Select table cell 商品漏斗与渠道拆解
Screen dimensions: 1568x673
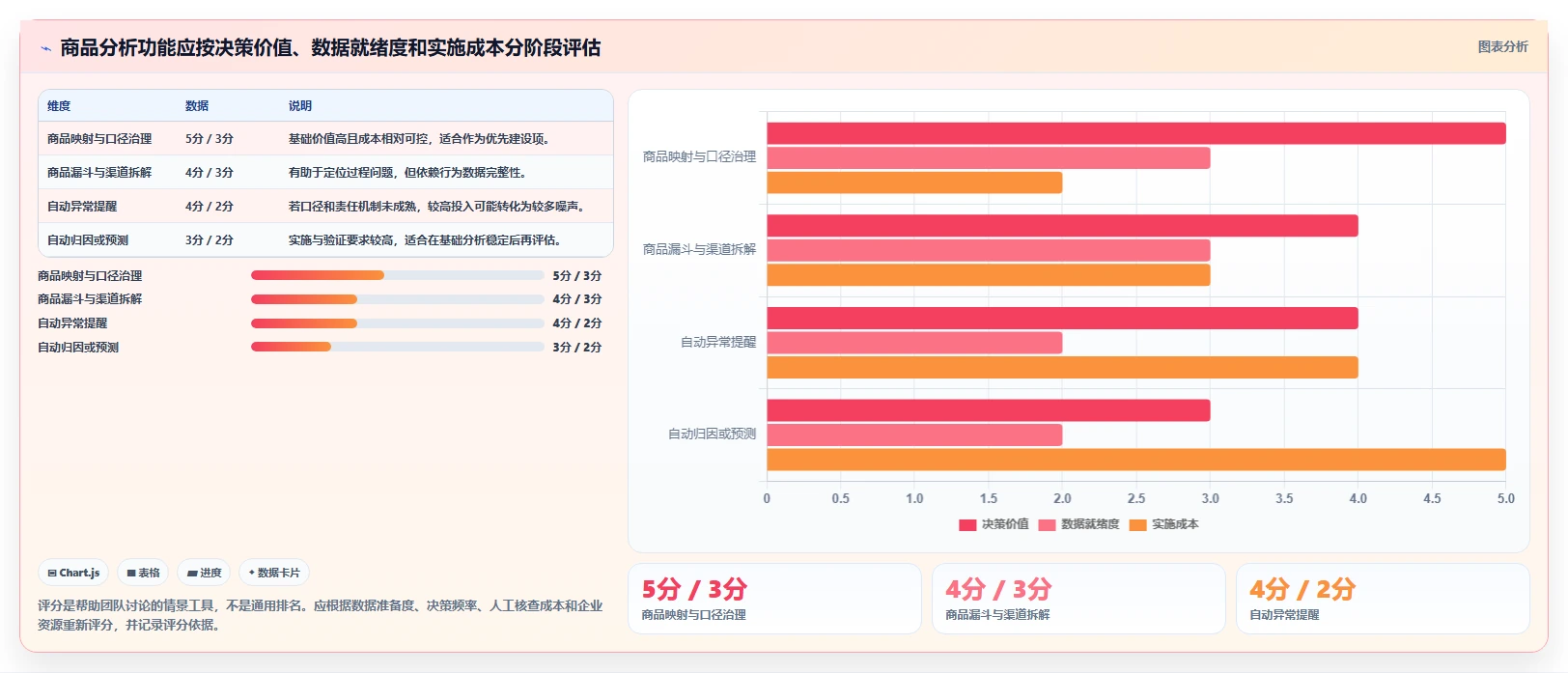pyautogui.click(x=99, y=173)
